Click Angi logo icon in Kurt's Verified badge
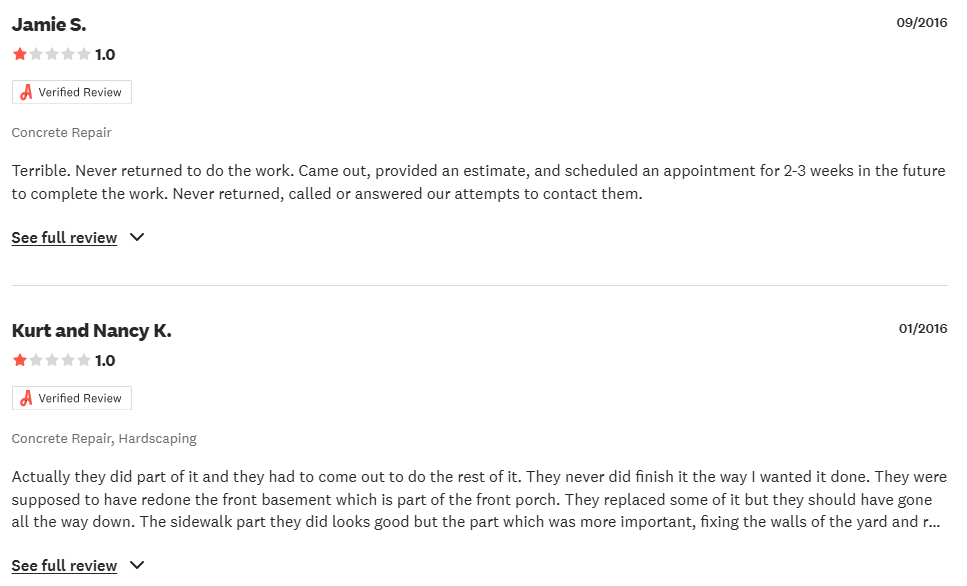The image size is (967, 586). [27, 398]
